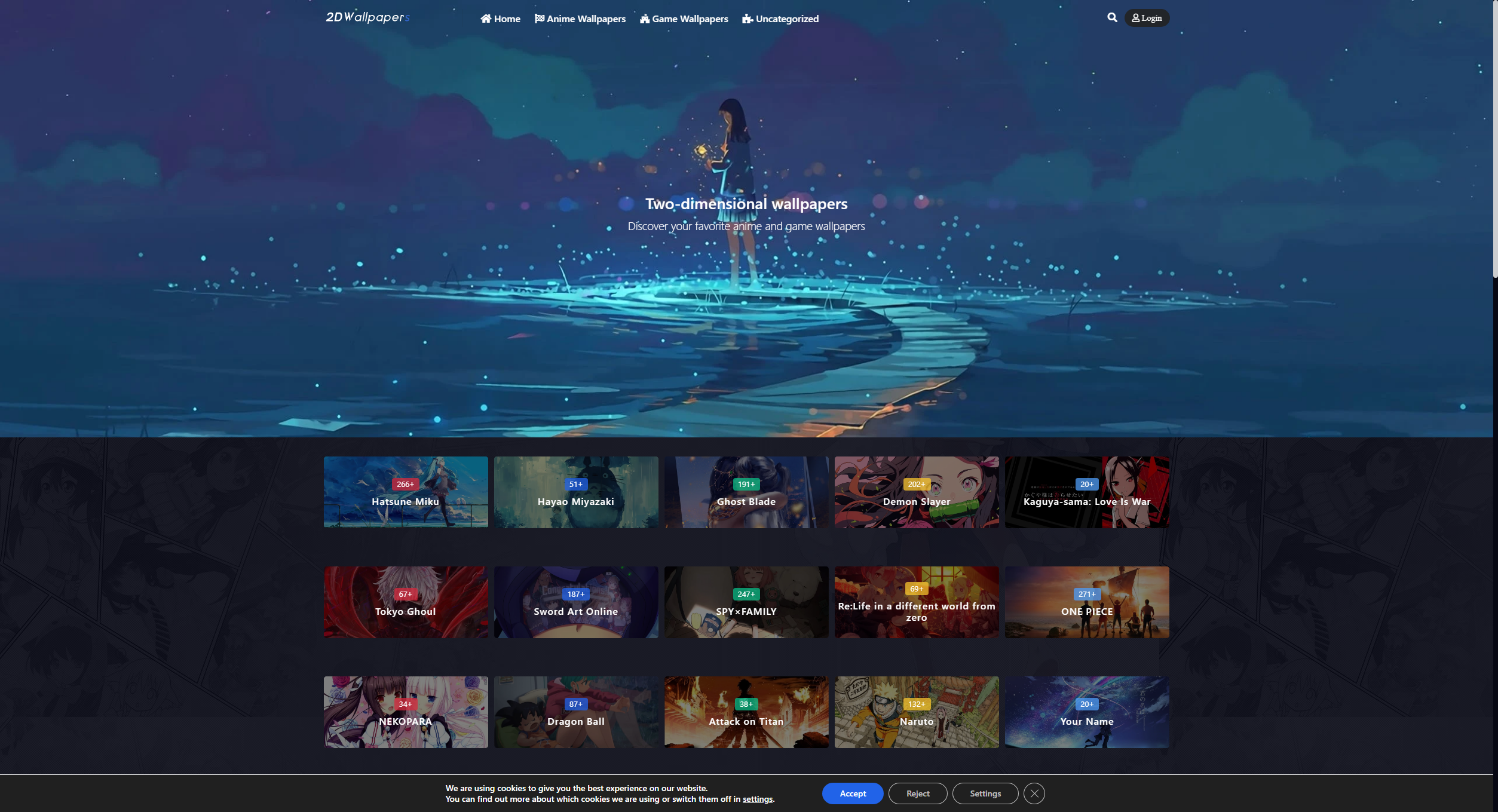Click the search magnifier icon
This screenshot has height=812, width=1498.
pyautogui.click(x=1111, y=17)
